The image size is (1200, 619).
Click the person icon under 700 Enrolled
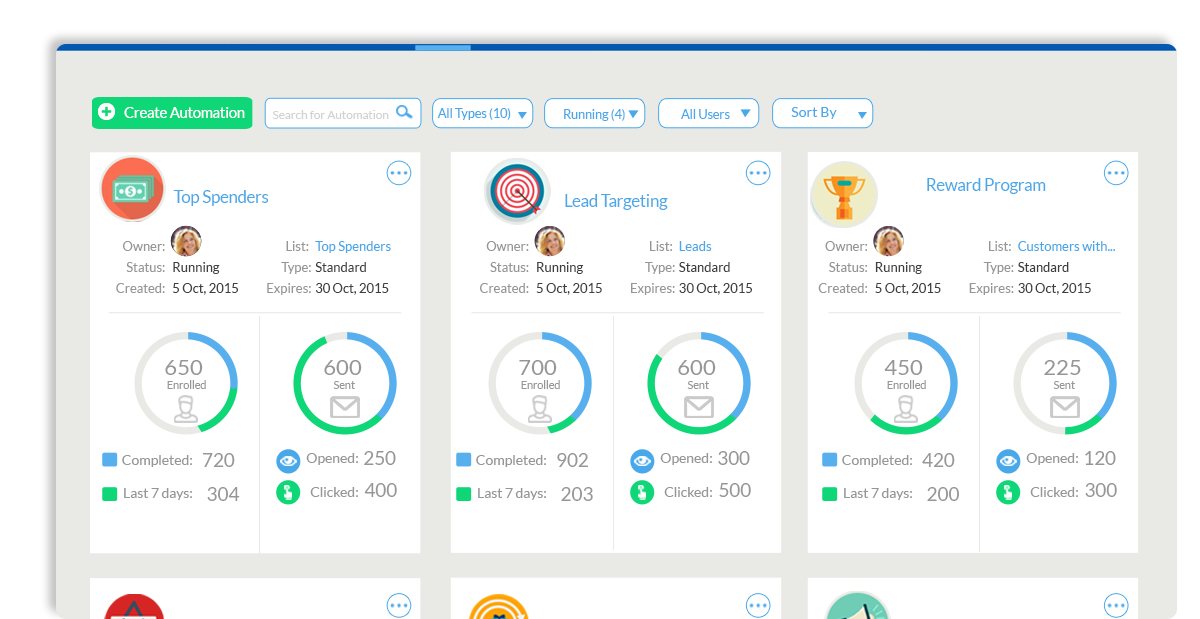[x=540, y=408]
